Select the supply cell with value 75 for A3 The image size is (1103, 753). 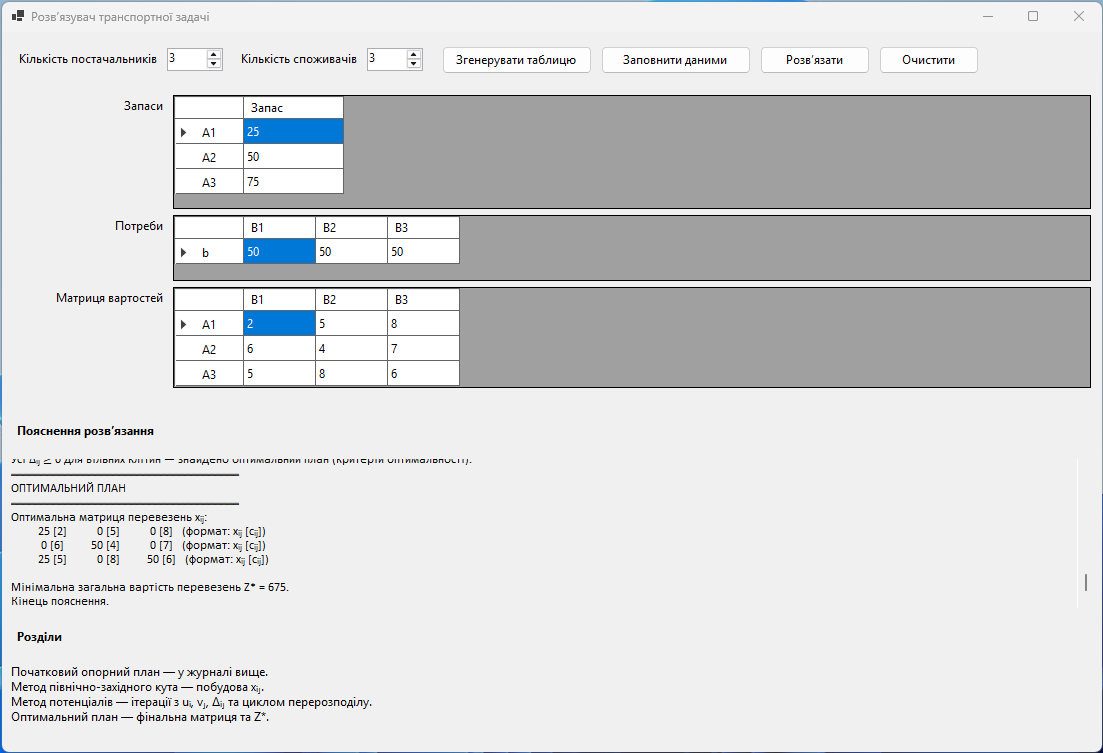[x=293, y=182]
